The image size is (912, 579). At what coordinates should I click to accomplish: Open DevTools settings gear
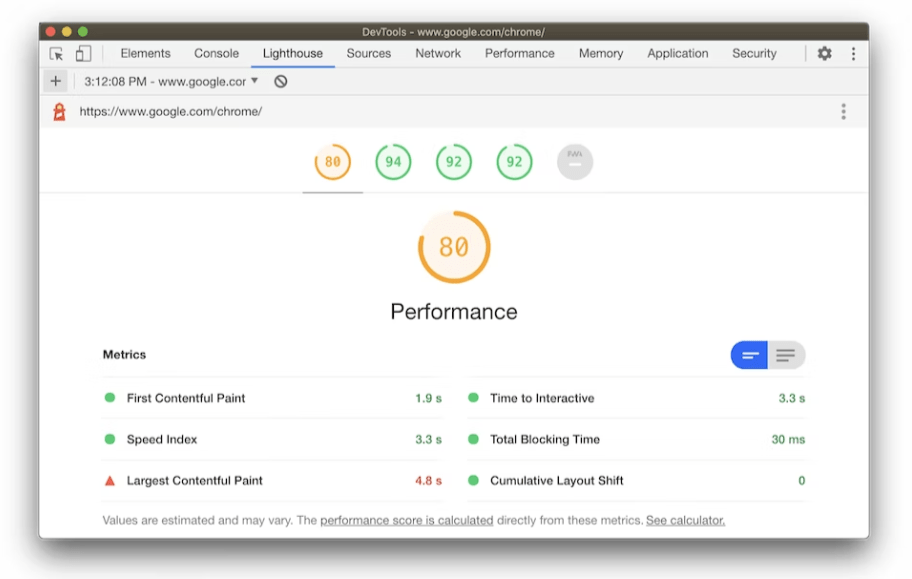pyautogui.click(x=824, y=54)
